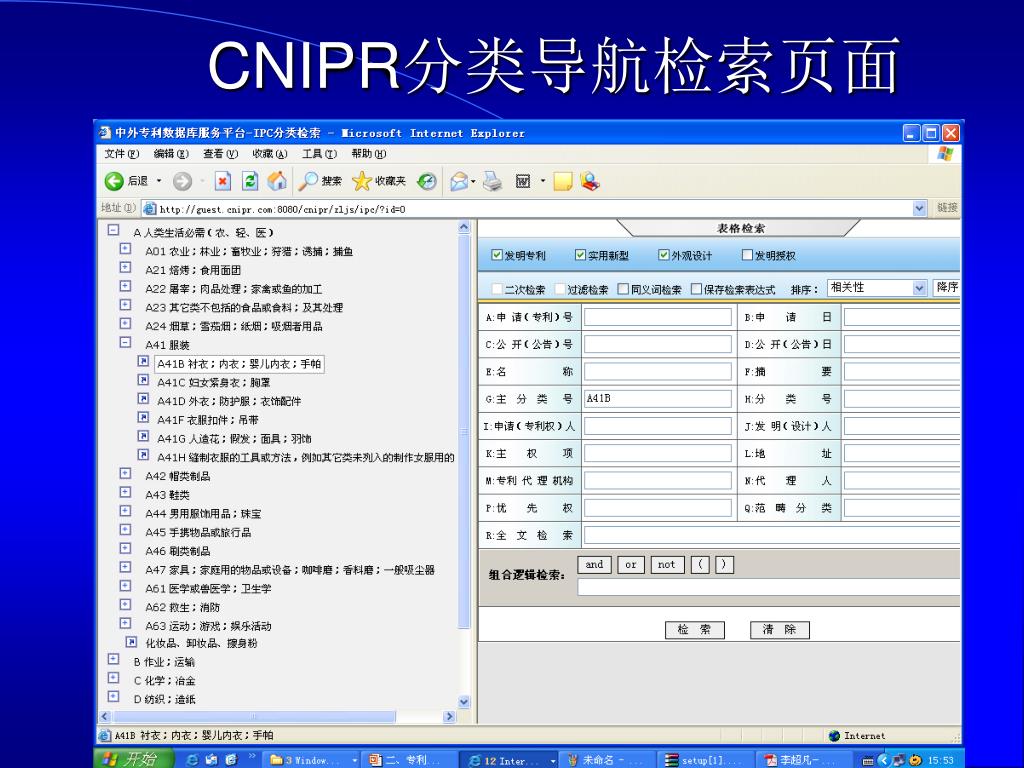Click the Messenger icon in toolbar

[590, 181]
